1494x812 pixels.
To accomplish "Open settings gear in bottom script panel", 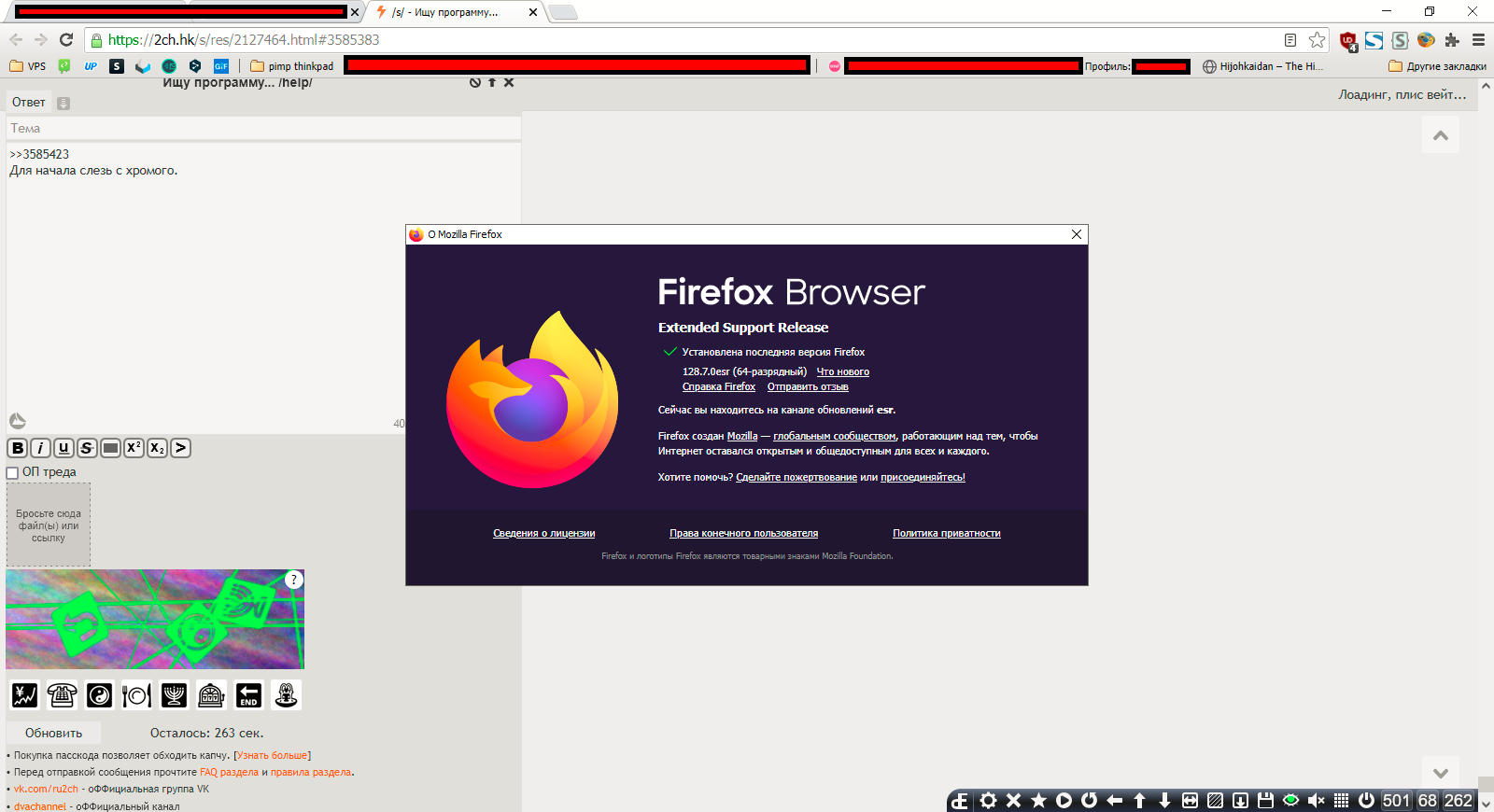I will 988,801.
